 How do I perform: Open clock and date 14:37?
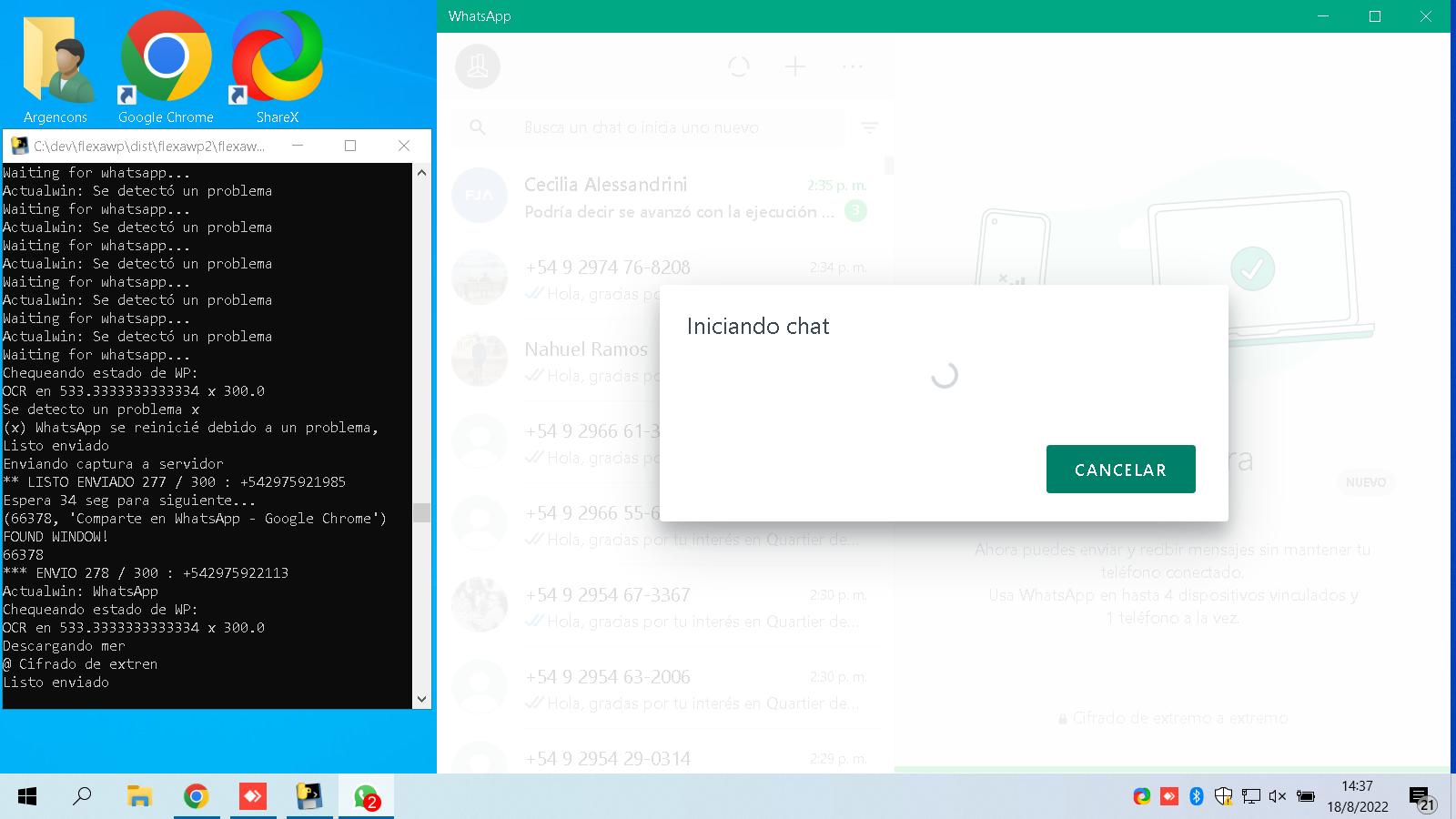pos(1357,796)
